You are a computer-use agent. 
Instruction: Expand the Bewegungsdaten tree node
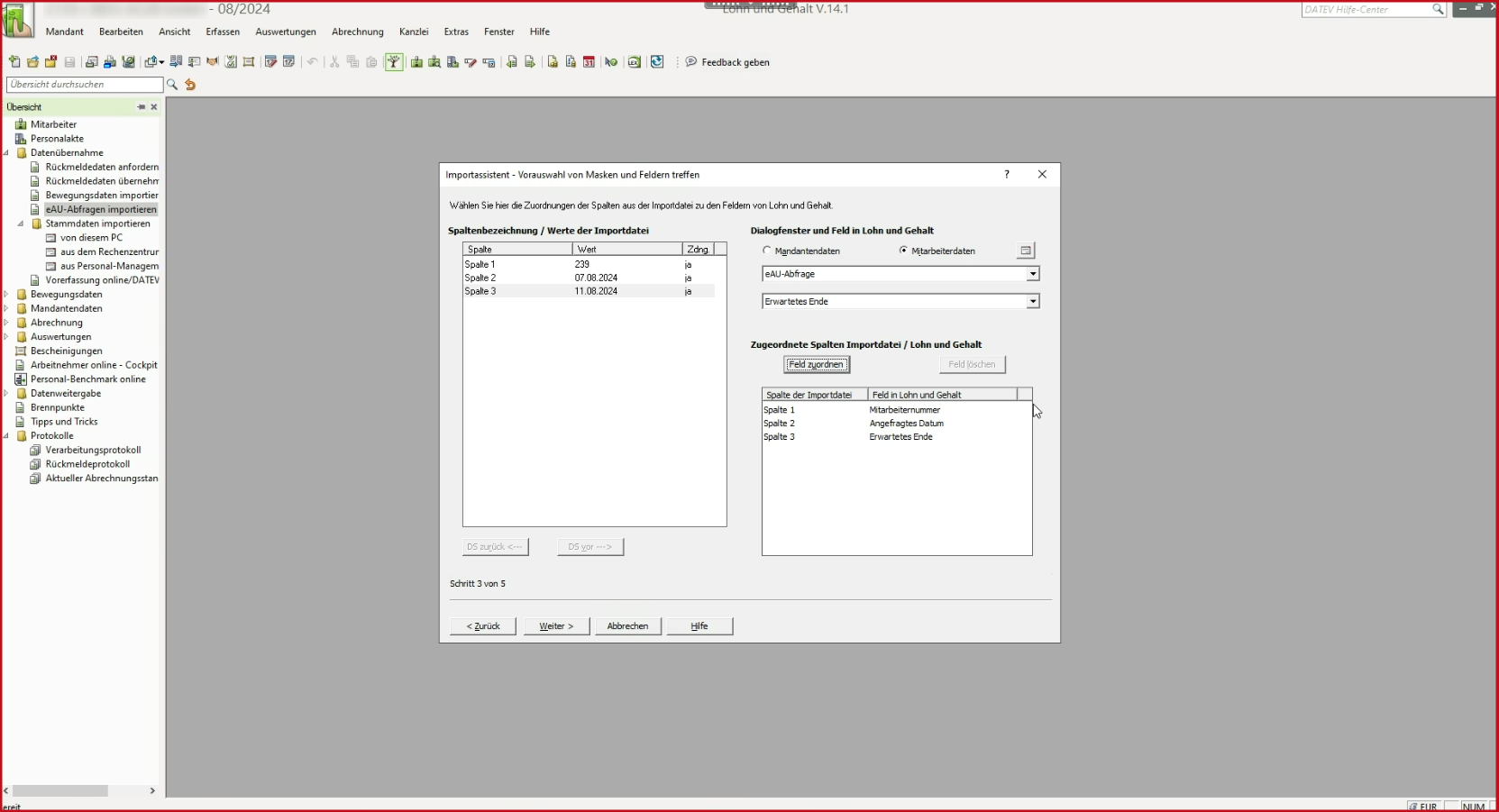(x=6, y=295)
